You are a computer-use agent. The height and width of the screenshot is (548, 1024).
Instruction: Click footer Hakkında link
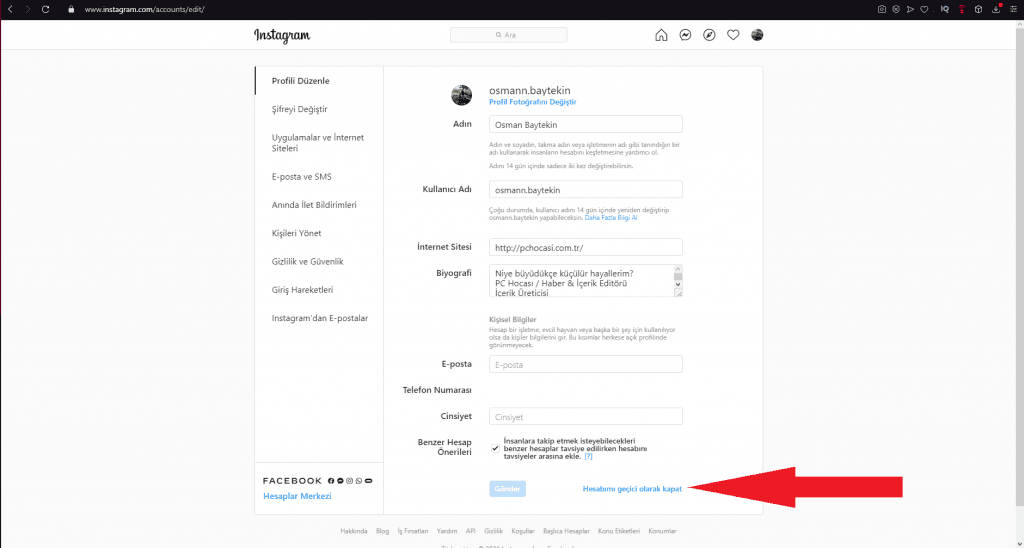[354, 531]
